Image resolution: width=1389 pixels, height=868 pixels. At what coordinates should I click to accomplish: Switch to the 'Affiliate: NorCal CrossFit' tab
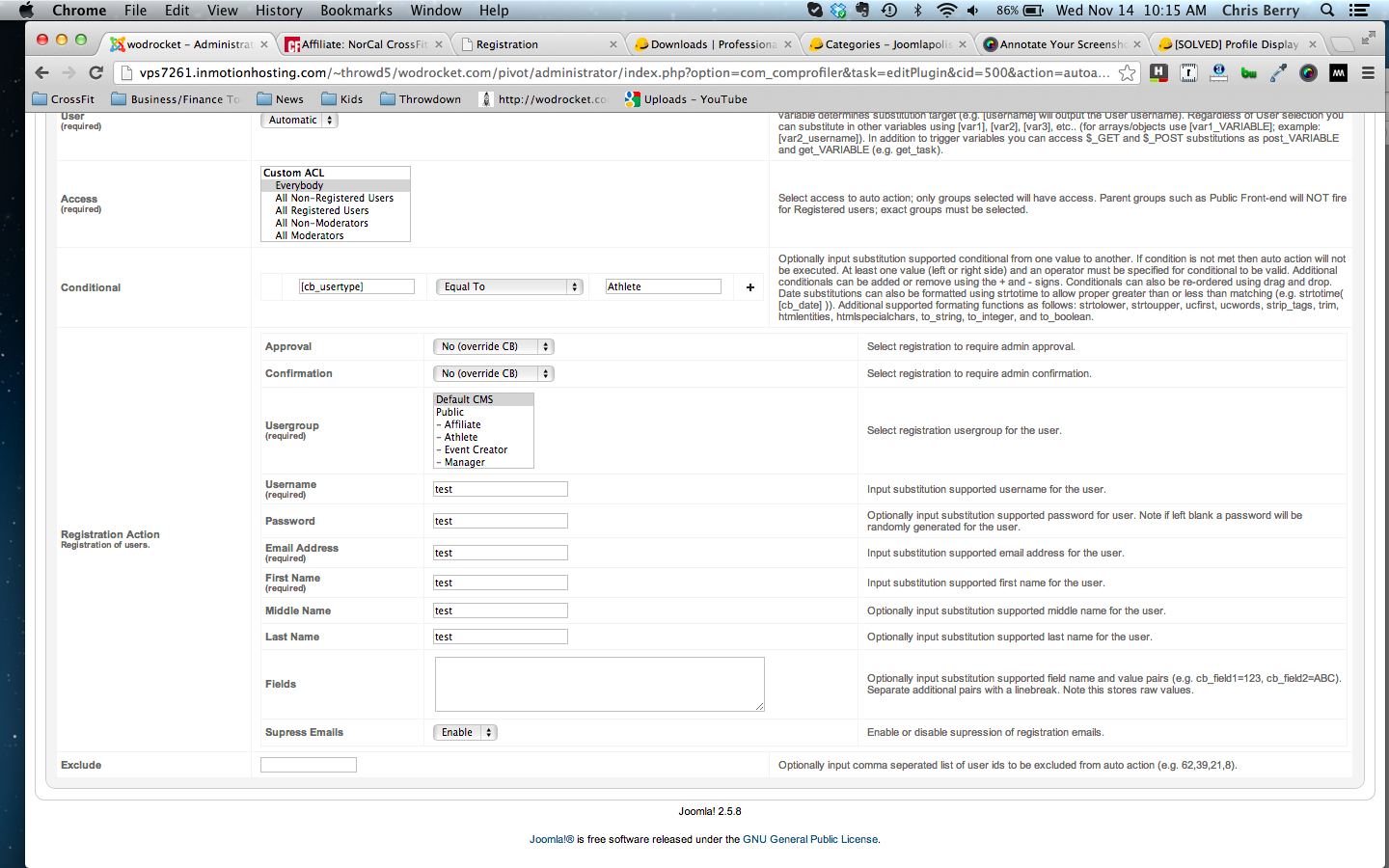[x=364, y=44]
